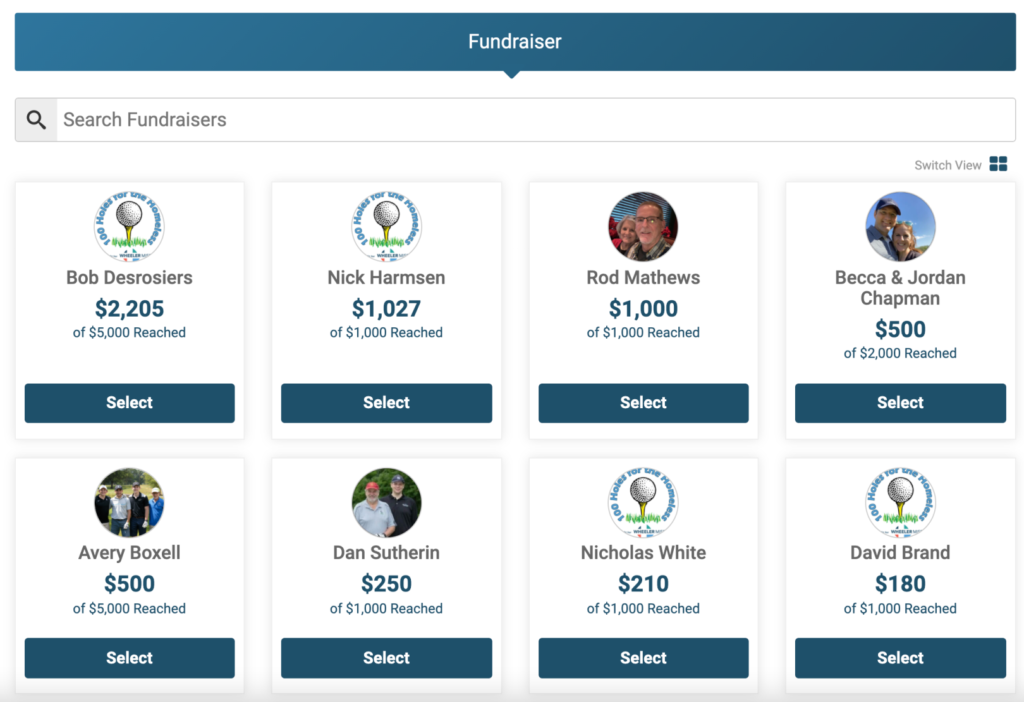Select Bob Desrosiers' fundraiser
The width and height of the screenshot is (1024, 702).
(x=129, y=403)
